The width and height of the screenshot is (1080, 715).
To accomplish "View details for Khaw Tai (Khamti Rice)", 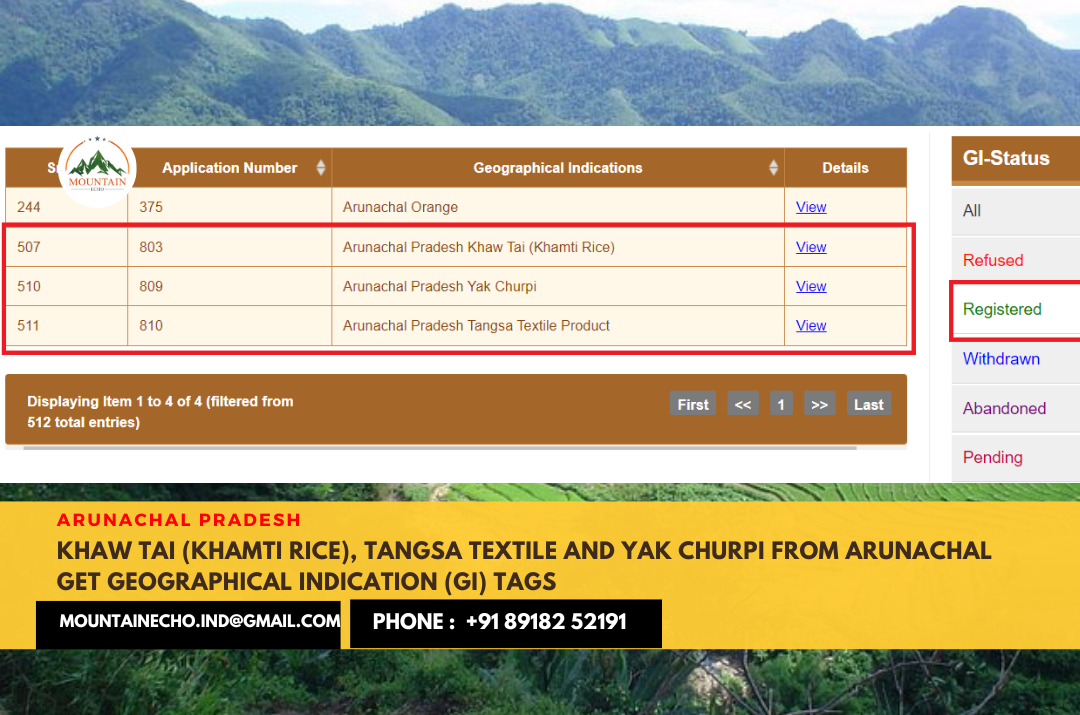I will pos(811,246).
